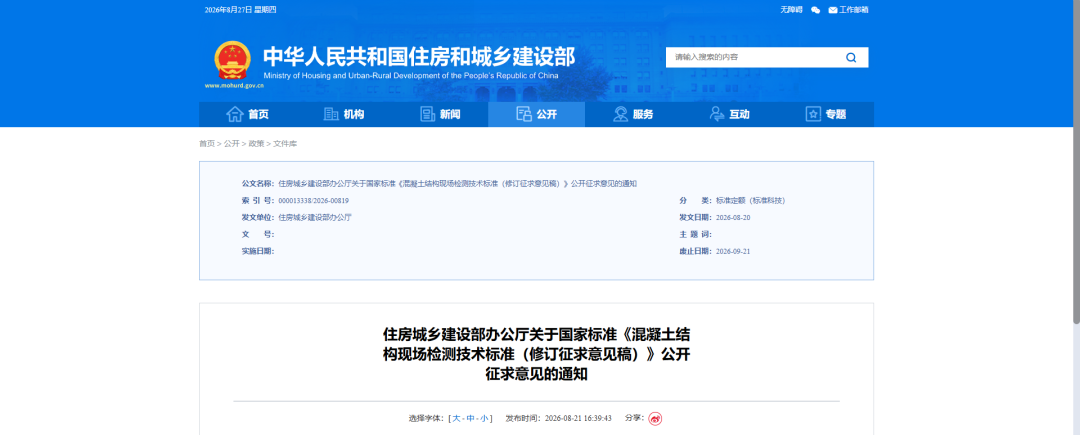Open the 互动 navigation tab
This screenshot has height=435, width=1080.
729,114
